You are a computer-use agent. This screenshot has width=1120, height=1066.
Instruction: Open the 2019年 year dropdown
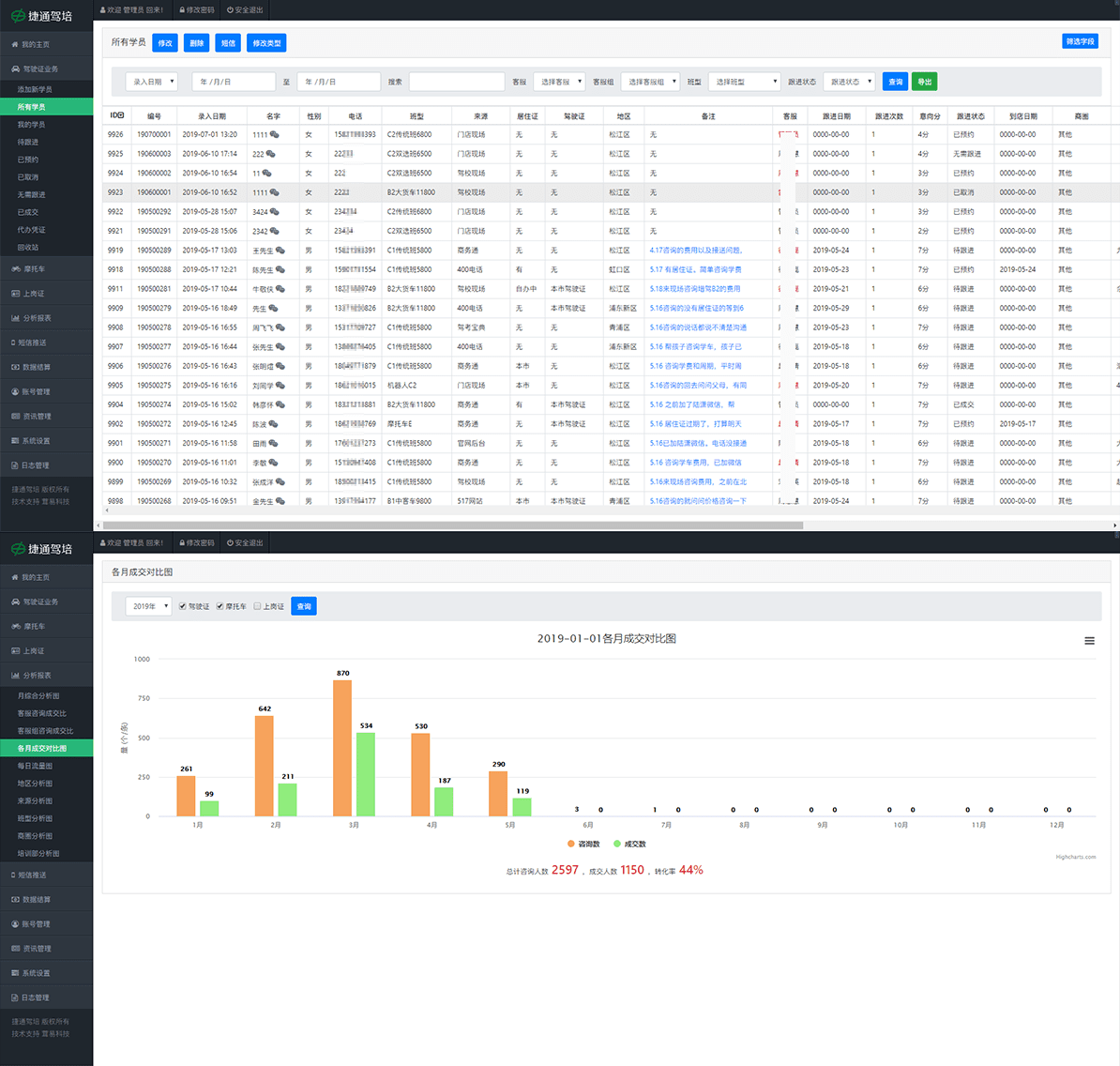[148, 606]
